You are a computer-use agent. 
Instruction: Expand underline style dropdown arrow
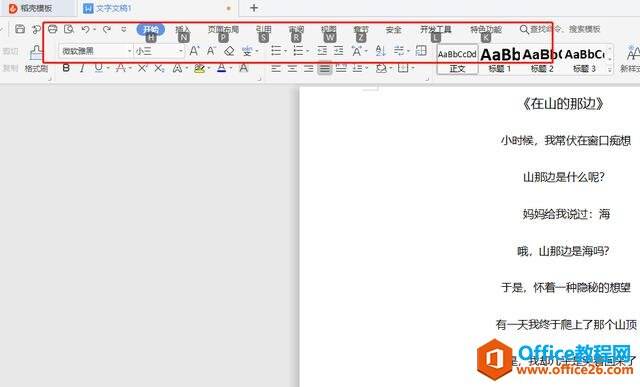click(x=108, y=68)
